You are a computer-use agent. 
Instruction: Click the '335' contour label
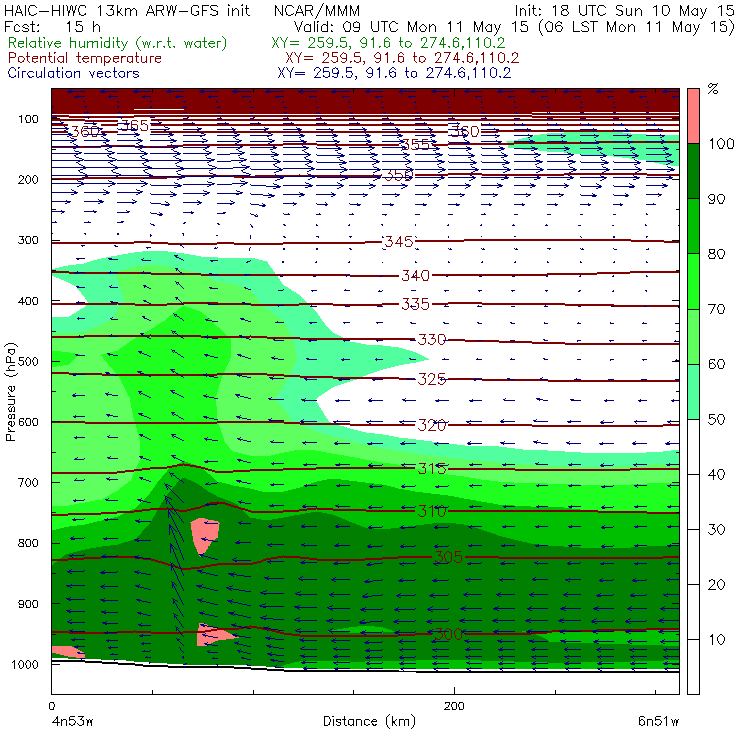tap(416, 304)
